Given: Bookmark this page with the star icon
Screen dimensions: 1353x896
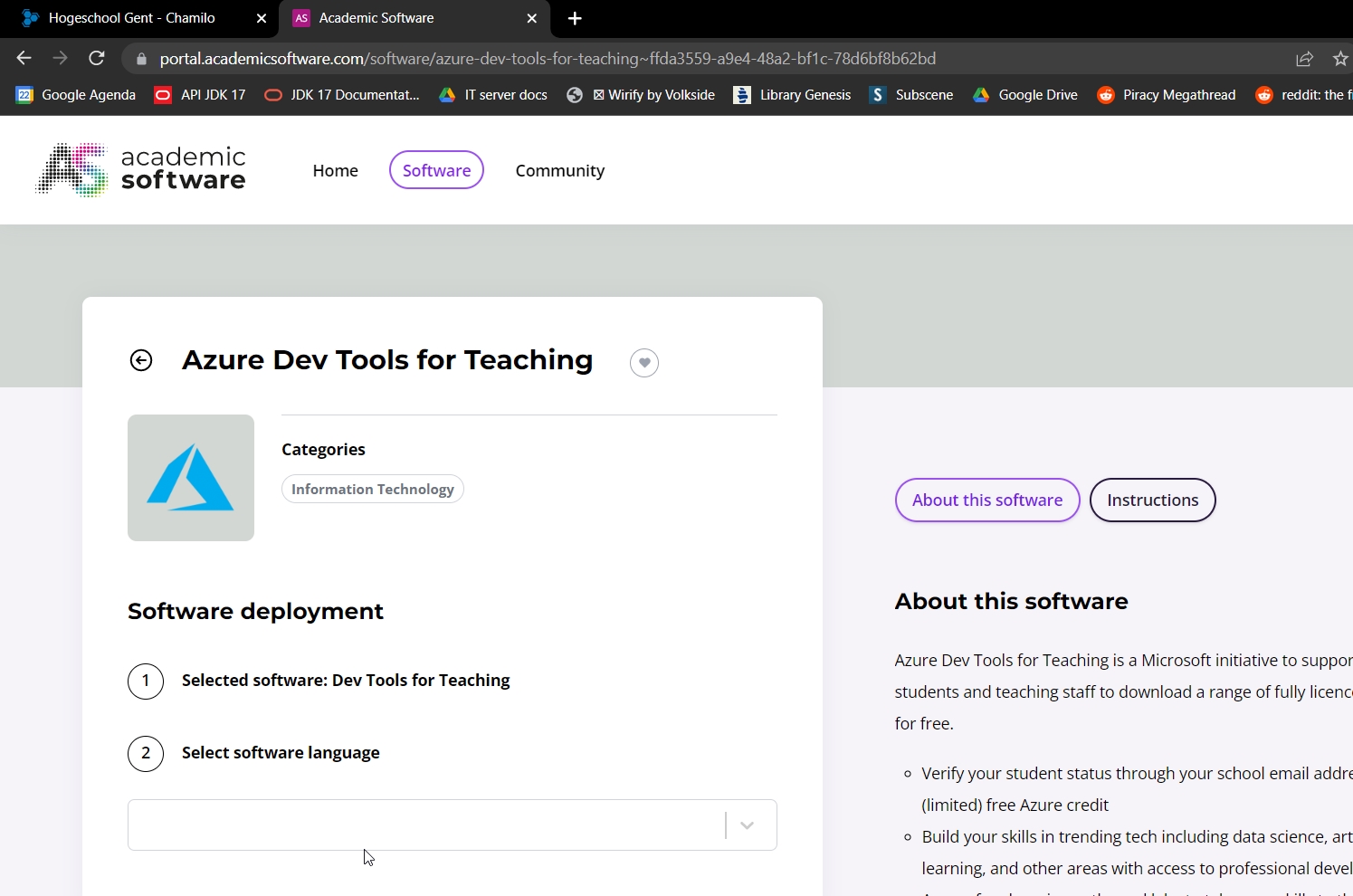Looking at the screenshot, I should pyautogui.click(x=1340, y=59).
